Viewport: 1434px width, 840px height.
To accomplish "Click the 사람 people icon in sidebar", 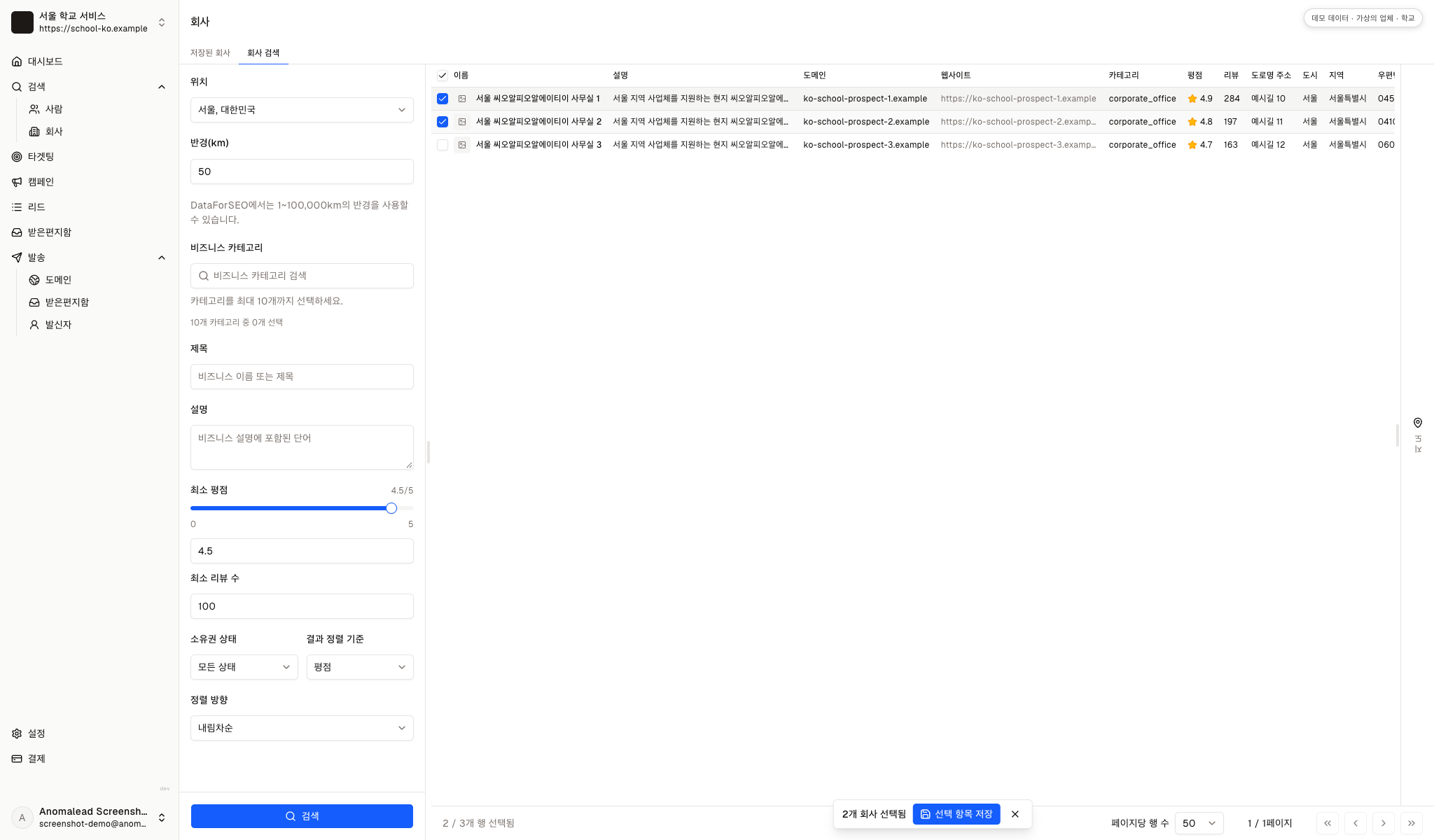I will [x=34, y=109].
